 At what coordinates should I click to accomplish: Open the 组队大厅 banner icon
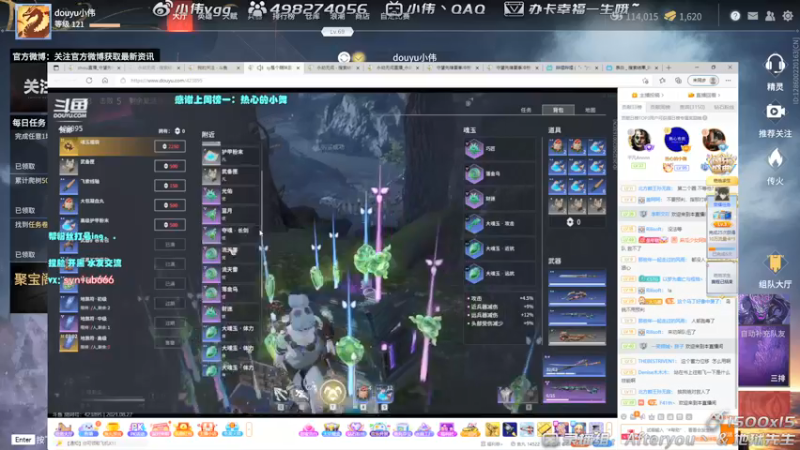point(775,264)
